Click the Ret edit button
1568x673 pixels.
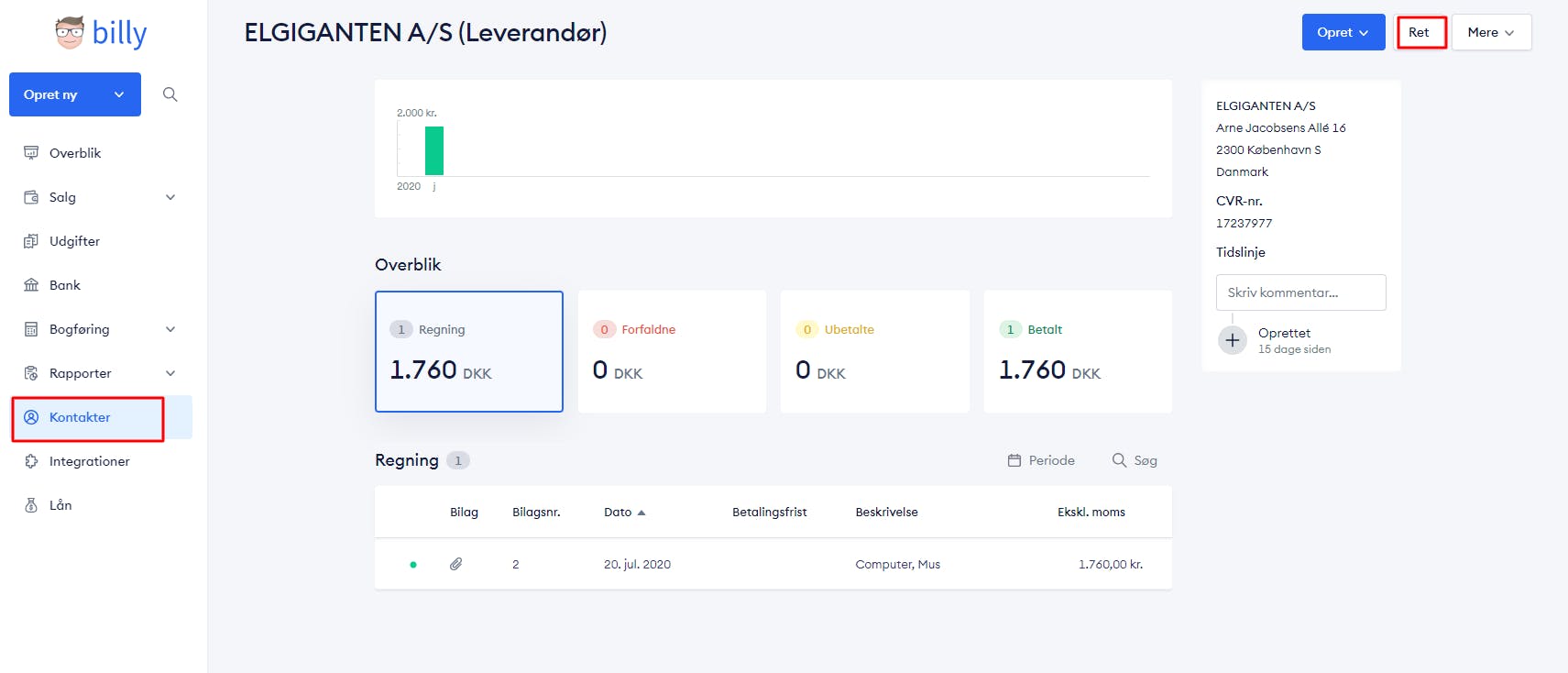pyautogui.click(x=1420, y=32)
